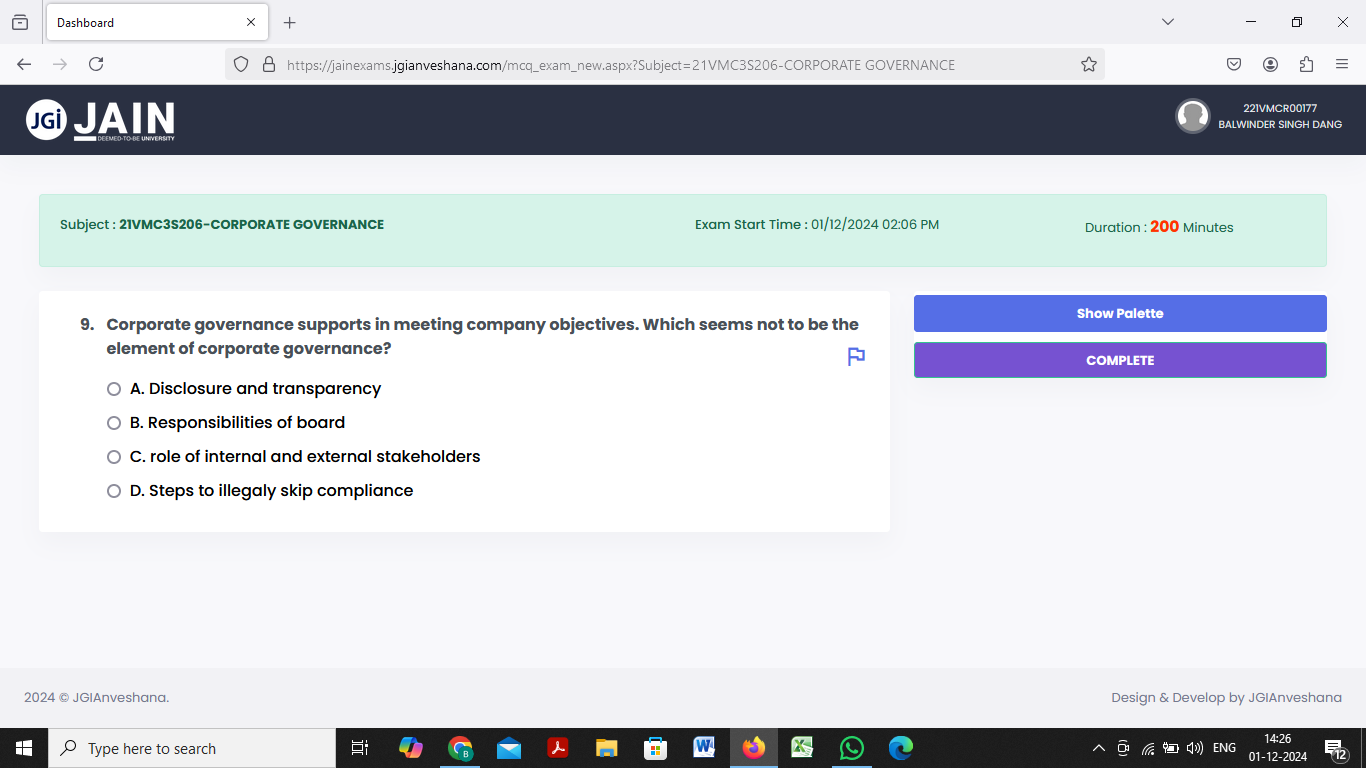Open the browser extensions icon
1366x768 pixels.
click(1306, 63)
